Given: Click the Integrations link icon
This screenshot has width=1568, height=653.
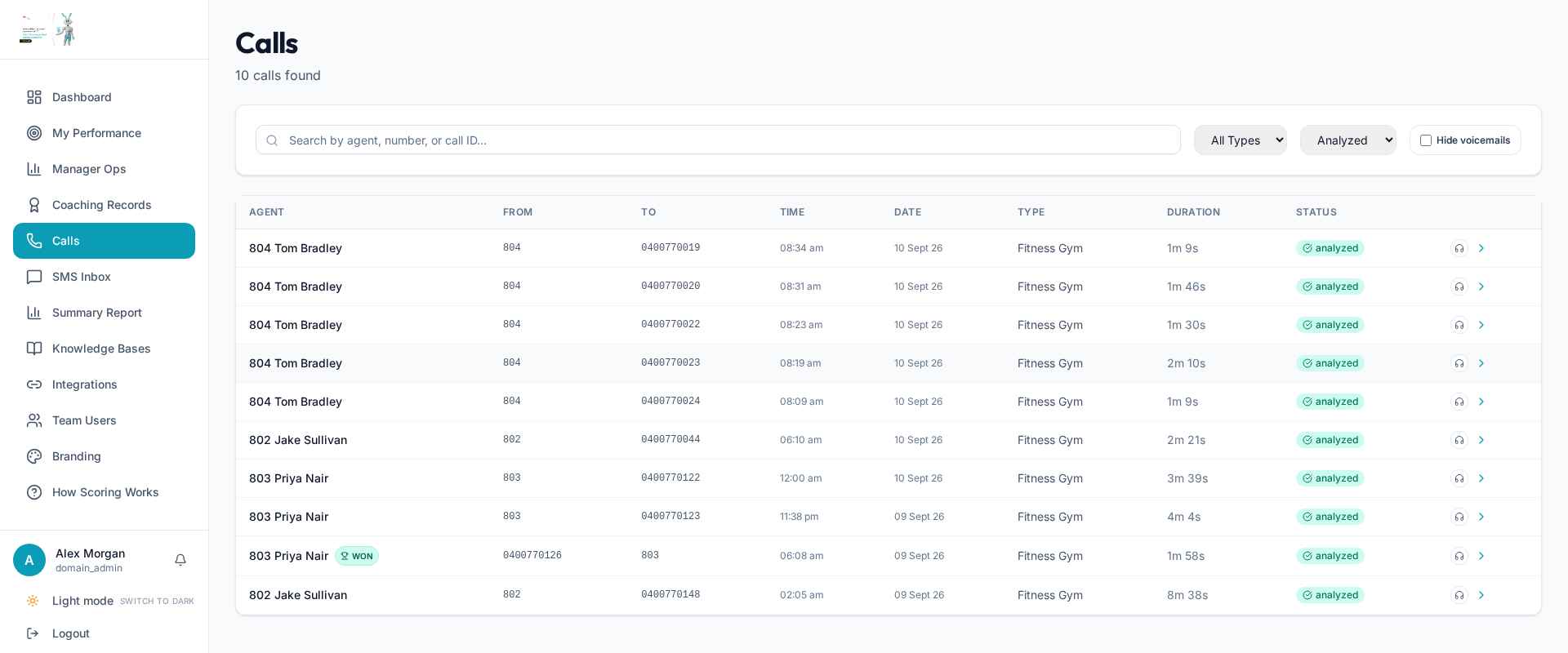Looking at the screenshot, I should tap(34, 384).
